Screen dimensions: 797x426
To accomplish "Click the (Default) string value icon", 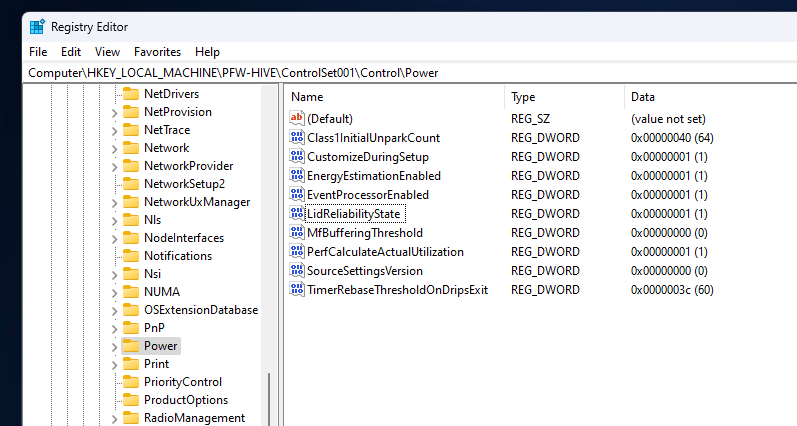I will (x=297, y=118).
